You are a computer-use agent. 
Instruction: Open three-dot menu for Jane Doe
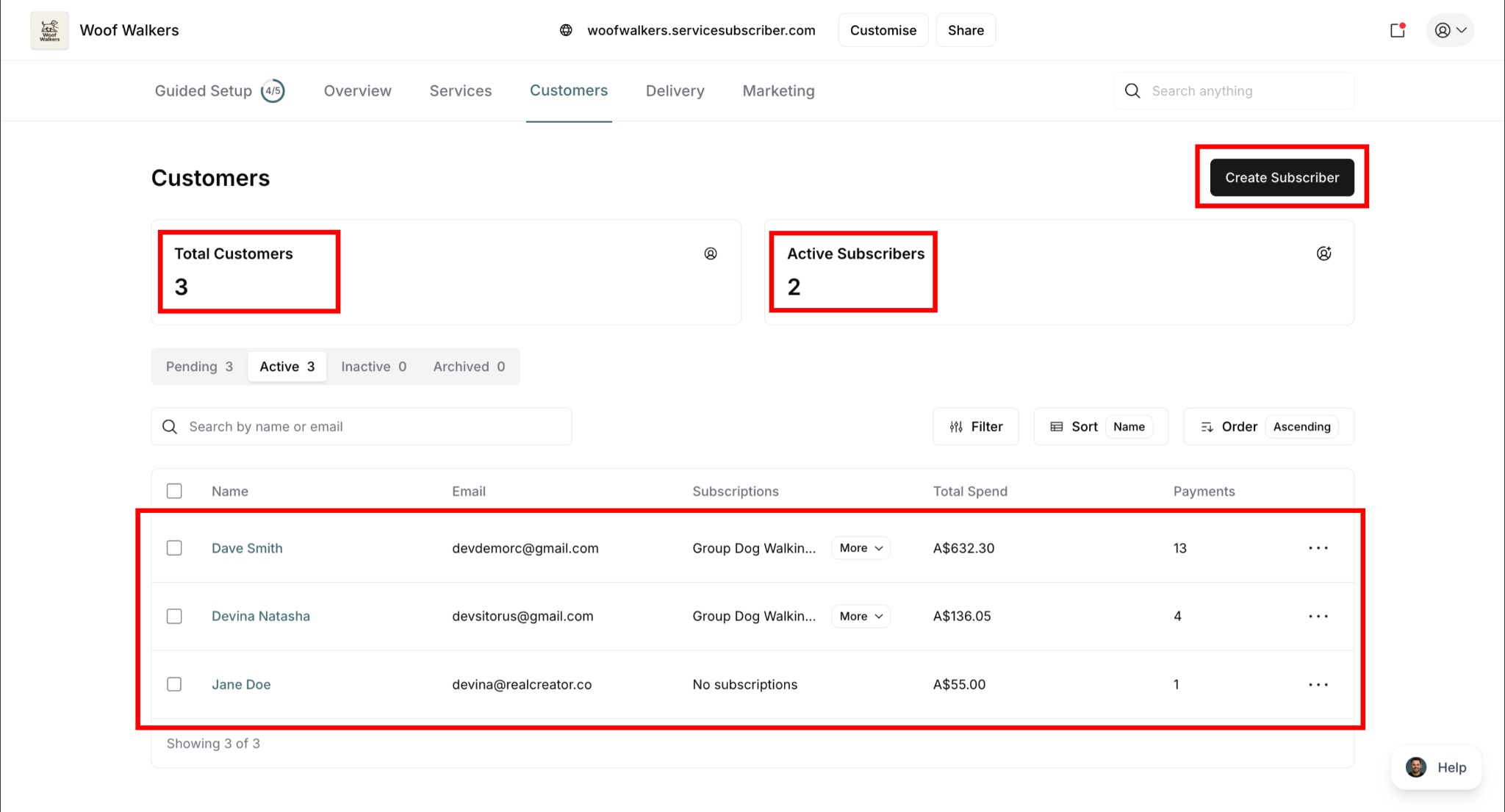(1318, 685)
